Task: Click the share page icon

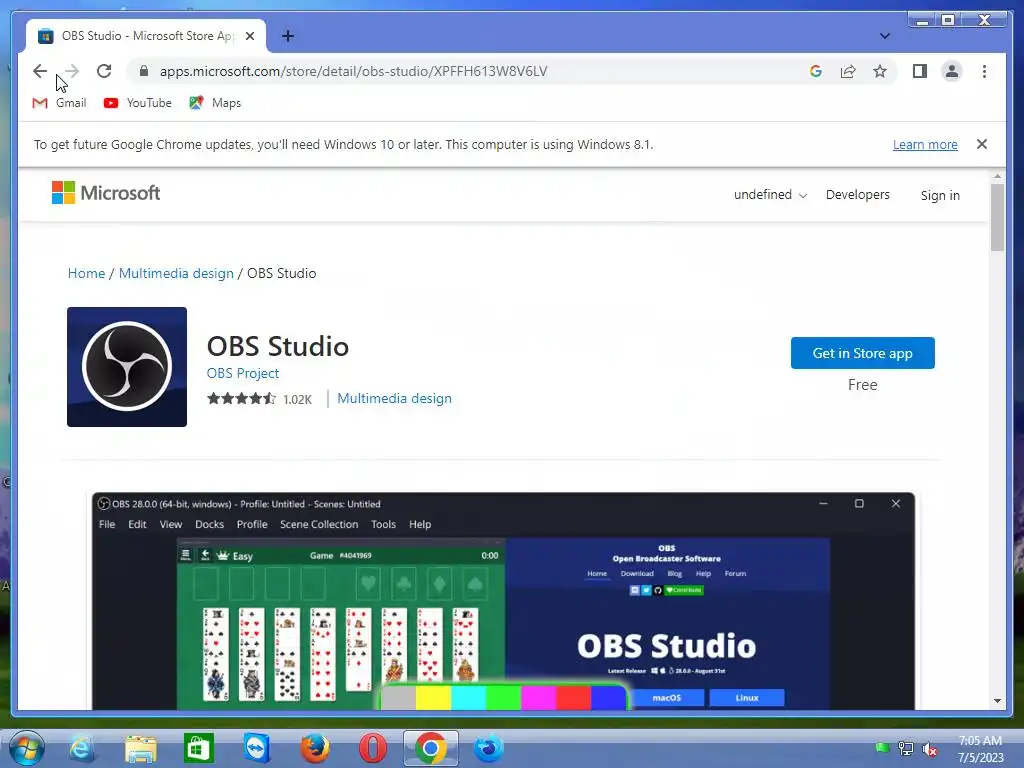Action: pyautogui.click(x=848, y=71)
